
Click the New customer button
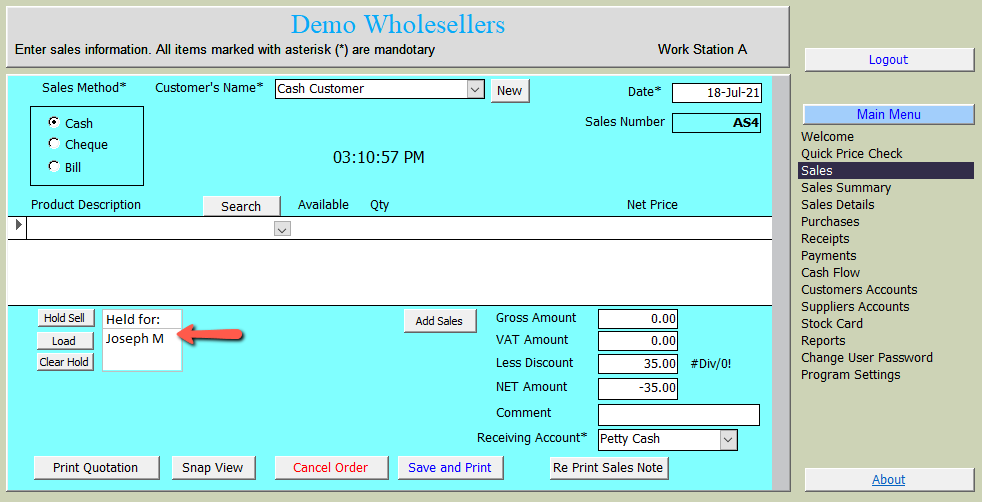509,90
